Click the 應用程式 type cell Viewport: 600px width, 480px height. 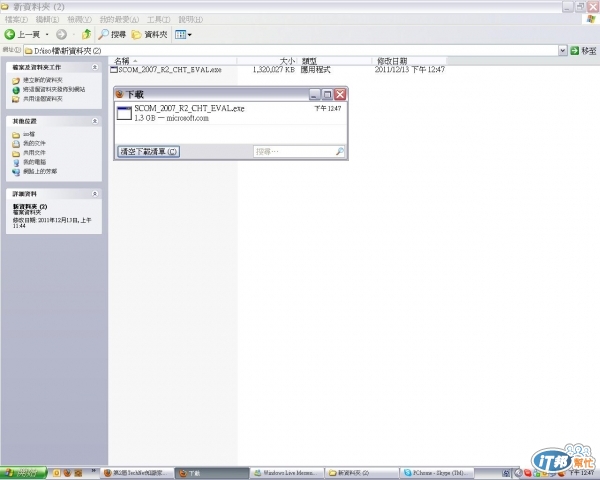(x=315, y=70)
